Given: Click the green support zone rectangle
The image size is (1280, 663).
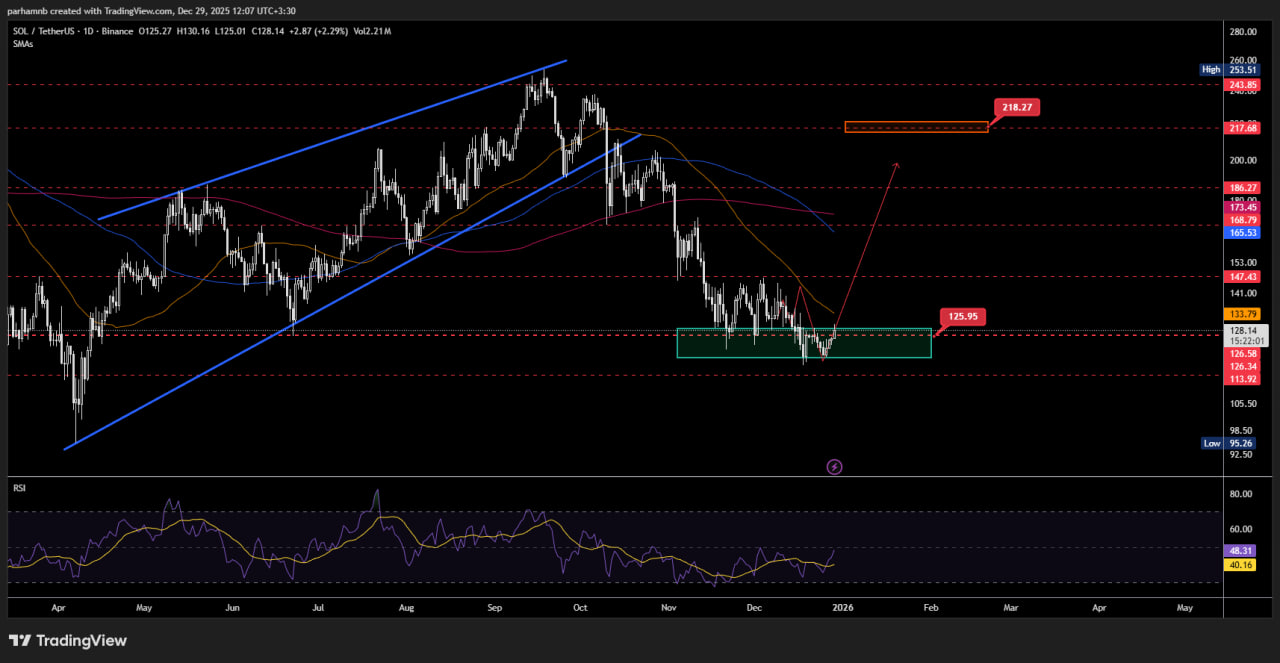Looking at the screenshot, I should coord(803,343).
